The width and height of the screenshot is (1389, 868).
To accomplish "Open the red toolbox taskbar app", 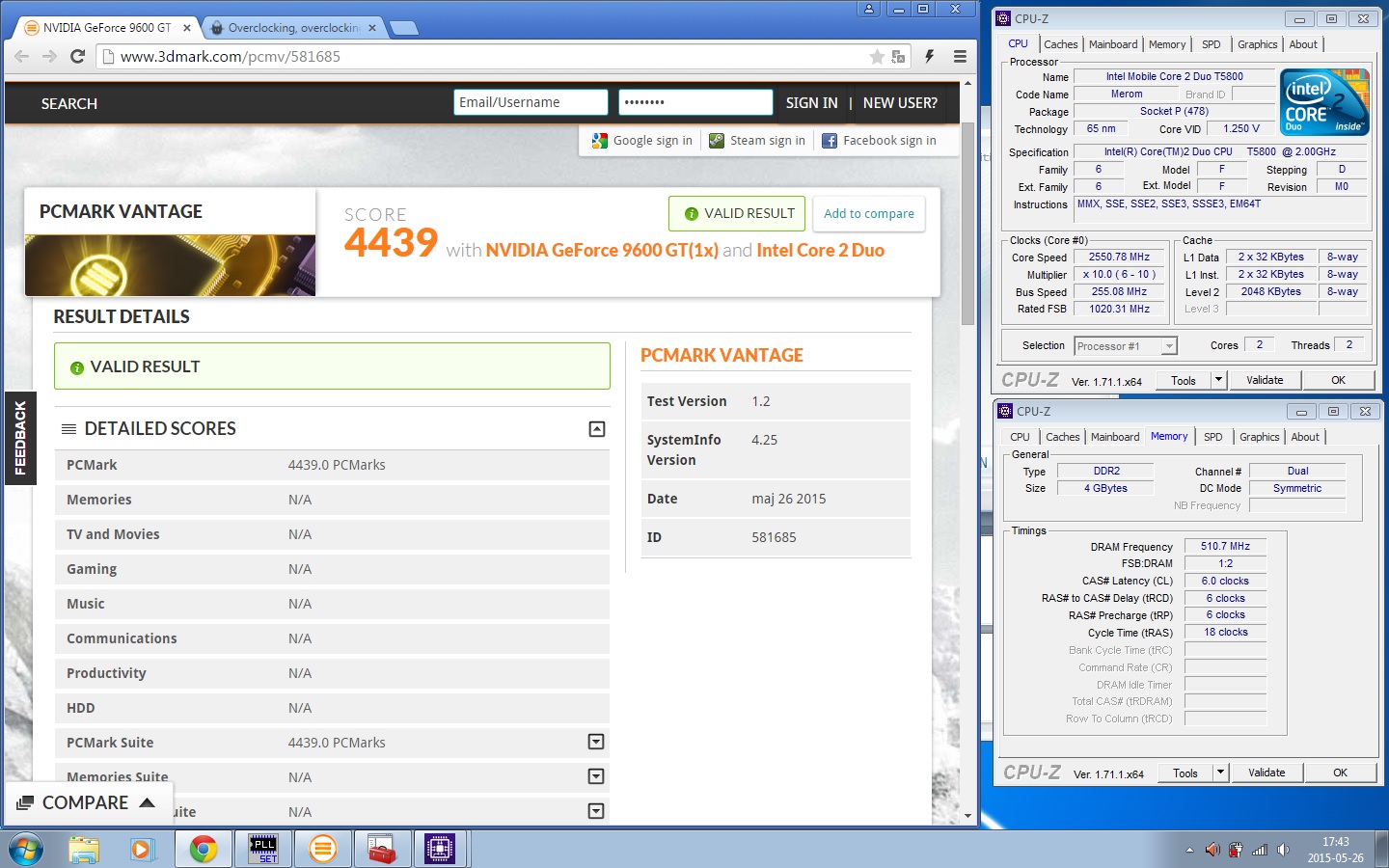I will 382,850.
